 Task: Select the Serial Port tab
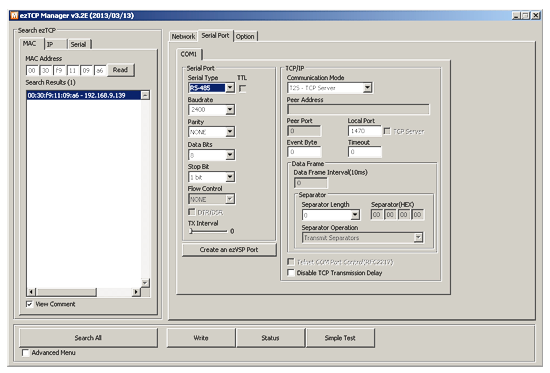[215, 35]
